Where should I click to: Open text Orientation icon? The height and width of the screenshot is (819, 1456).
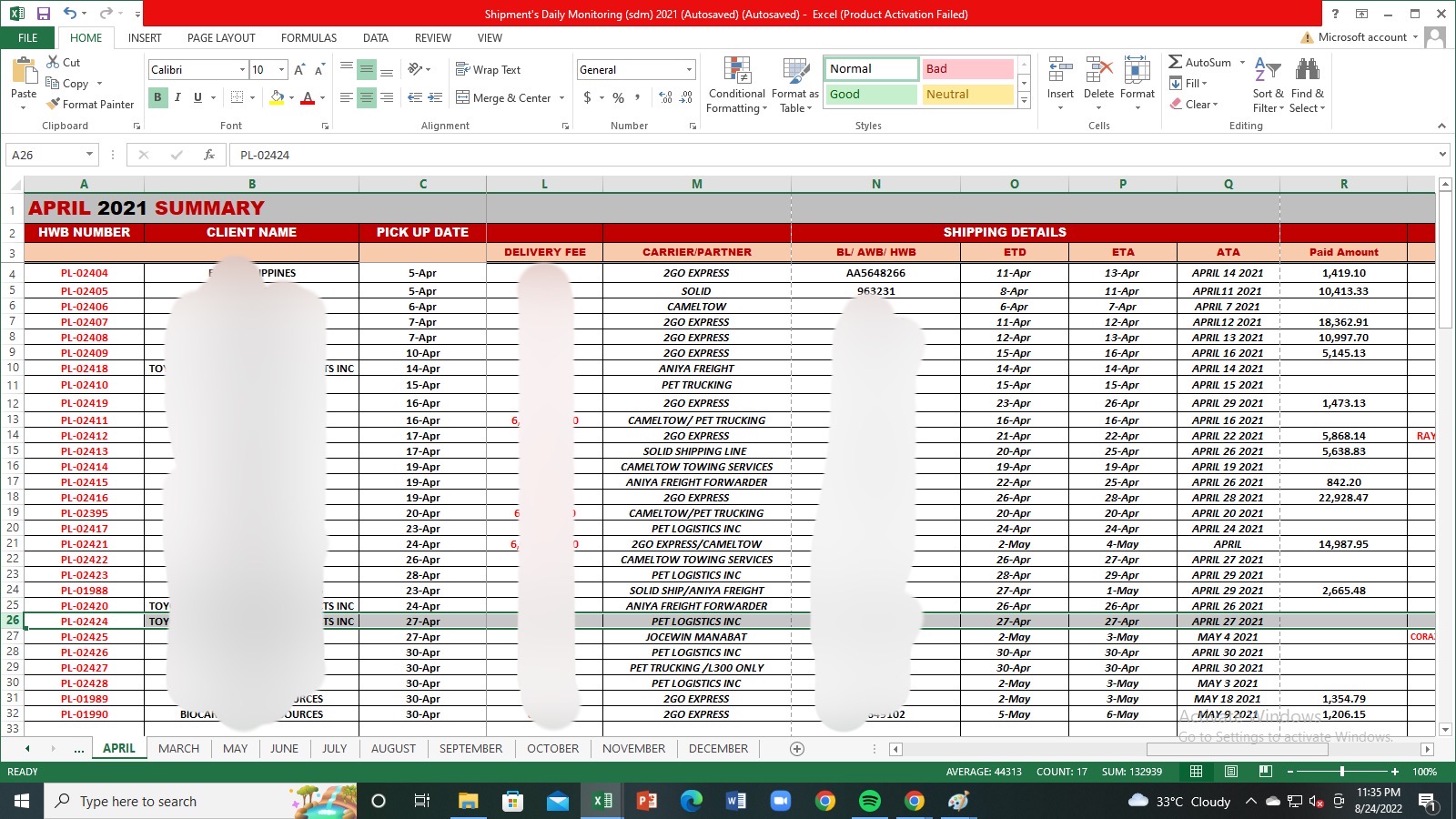(x=415, y=69)
